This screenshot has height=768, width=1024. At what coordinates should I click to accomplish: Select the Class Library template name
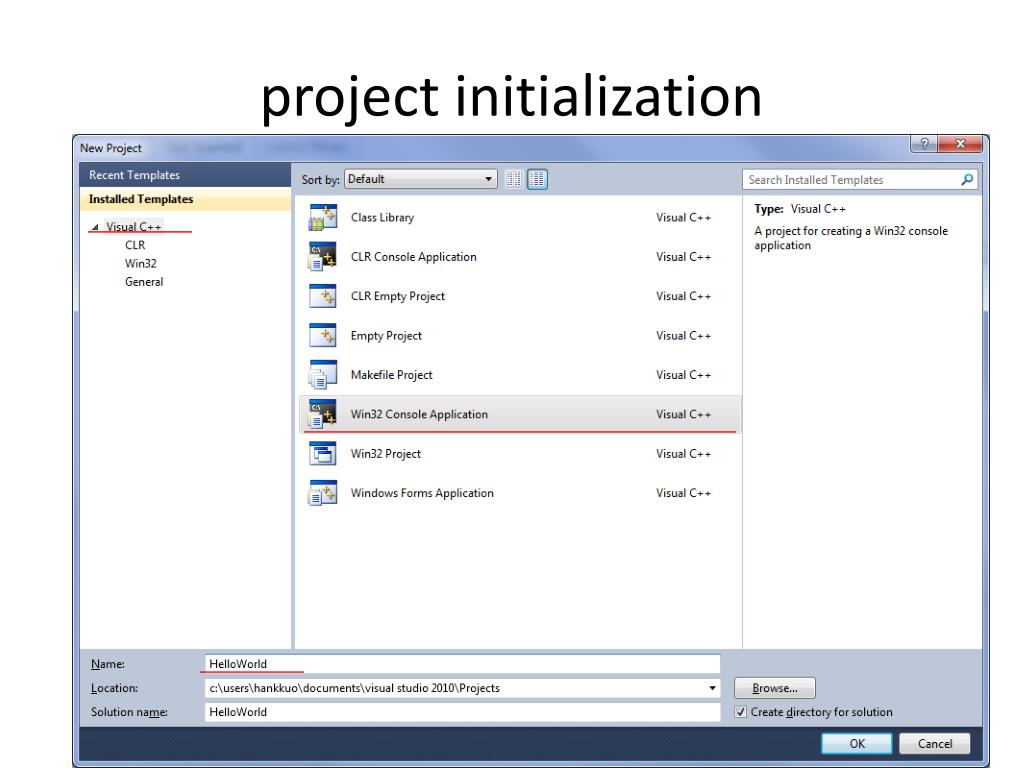(383, 217)
